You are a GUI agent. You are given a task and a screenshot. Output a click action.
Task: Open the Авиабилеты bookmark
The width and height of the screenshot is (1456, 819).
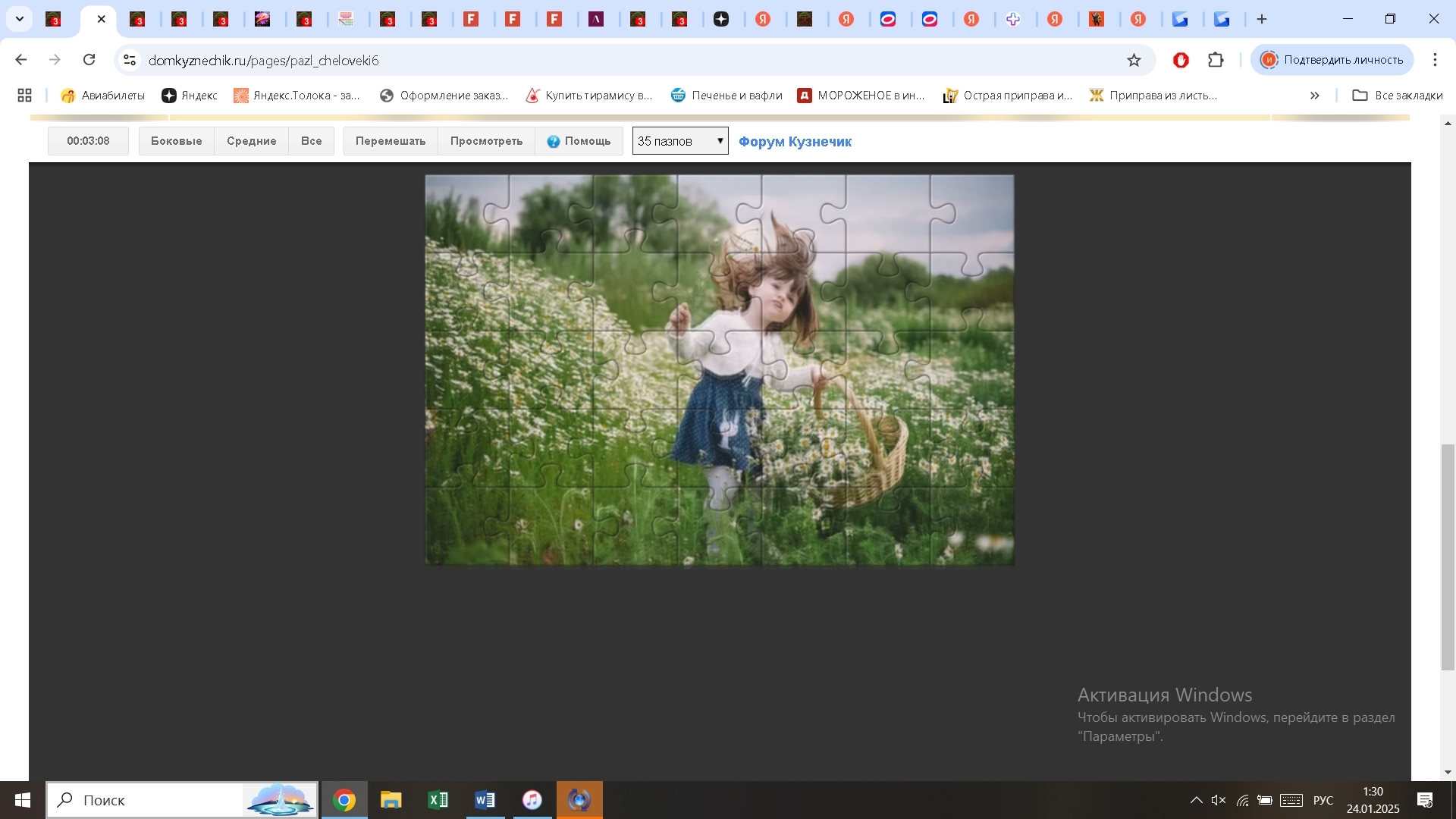pos(102,95)
